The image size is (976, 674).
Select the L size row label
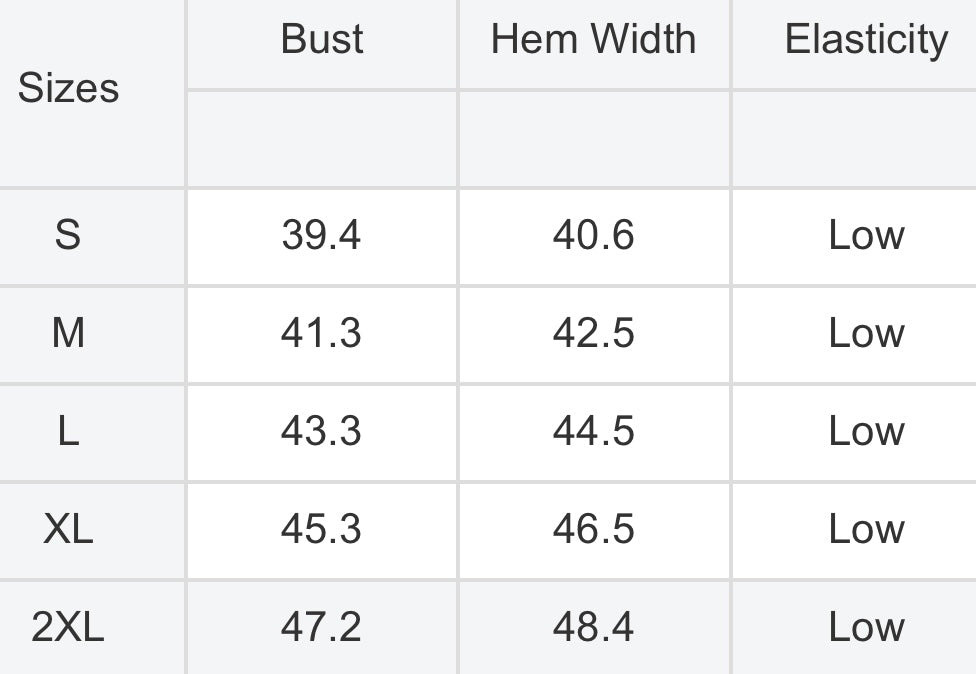[x=68, y=431]
